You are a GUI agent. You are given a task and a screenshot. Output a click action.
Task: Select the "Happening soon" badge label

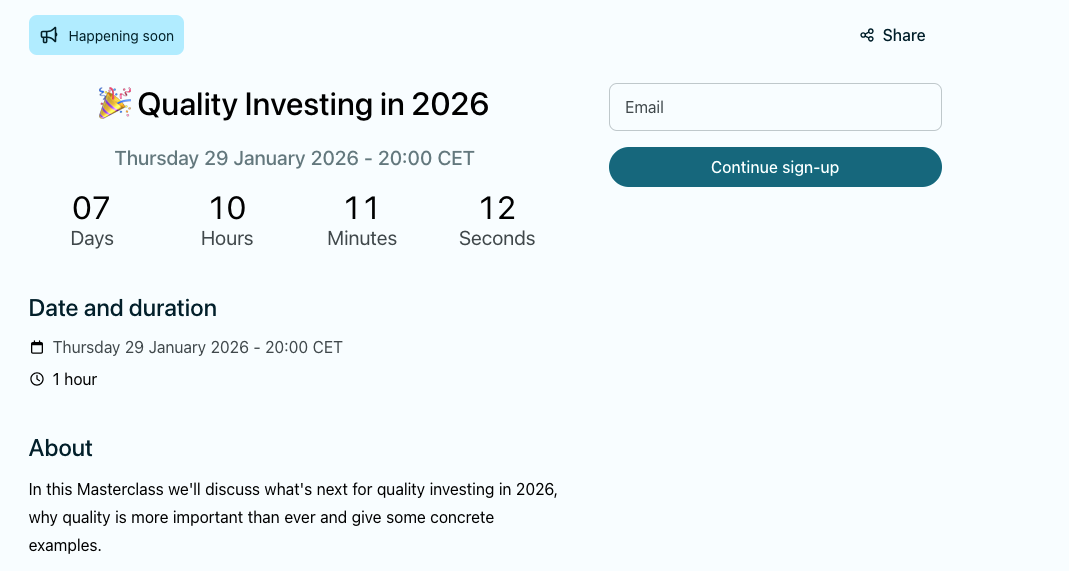121,36
